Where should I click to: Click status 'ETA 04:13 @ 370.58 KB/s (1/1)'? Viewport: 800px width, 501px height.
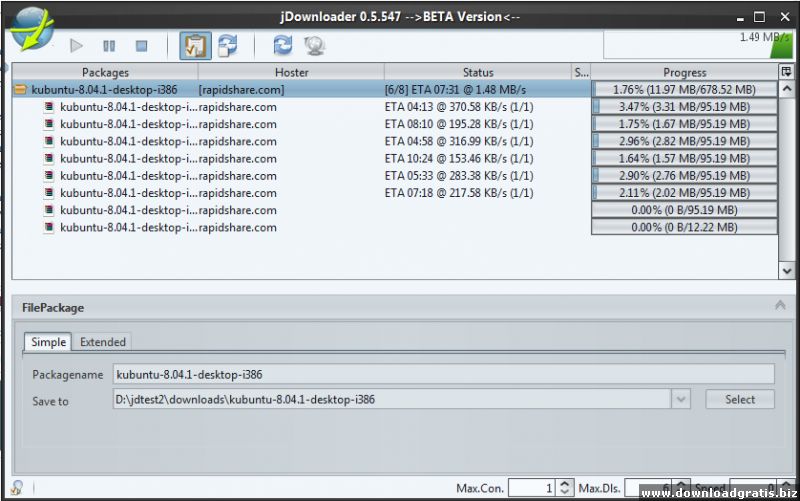pos(459,107)
